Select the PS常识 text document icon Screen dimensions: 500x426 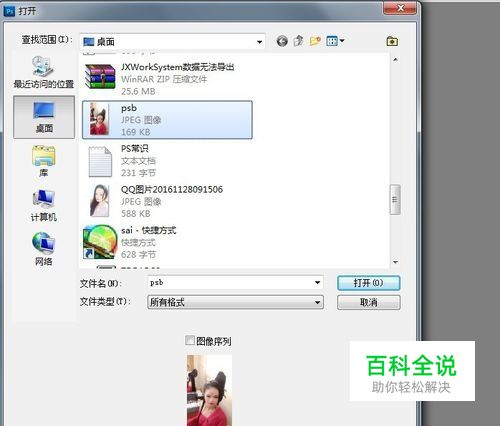coord(100,161)
